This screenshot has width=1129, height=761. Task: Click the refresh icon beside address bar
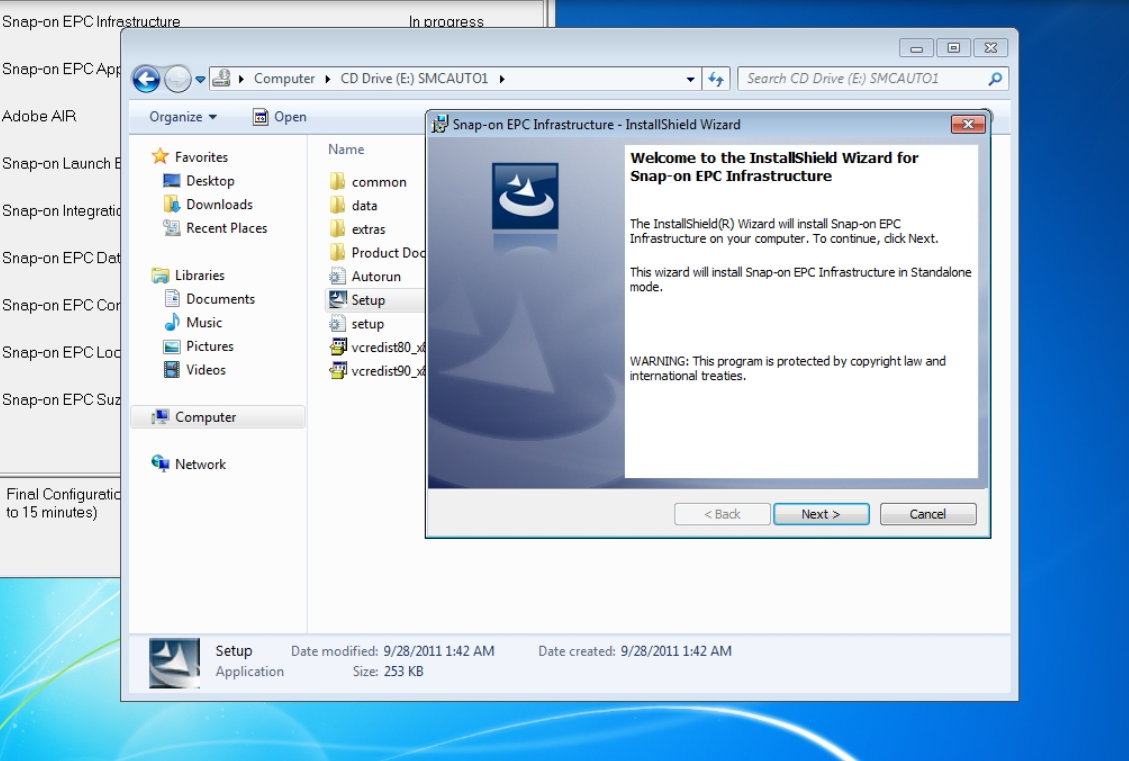[x=716, y=78]
